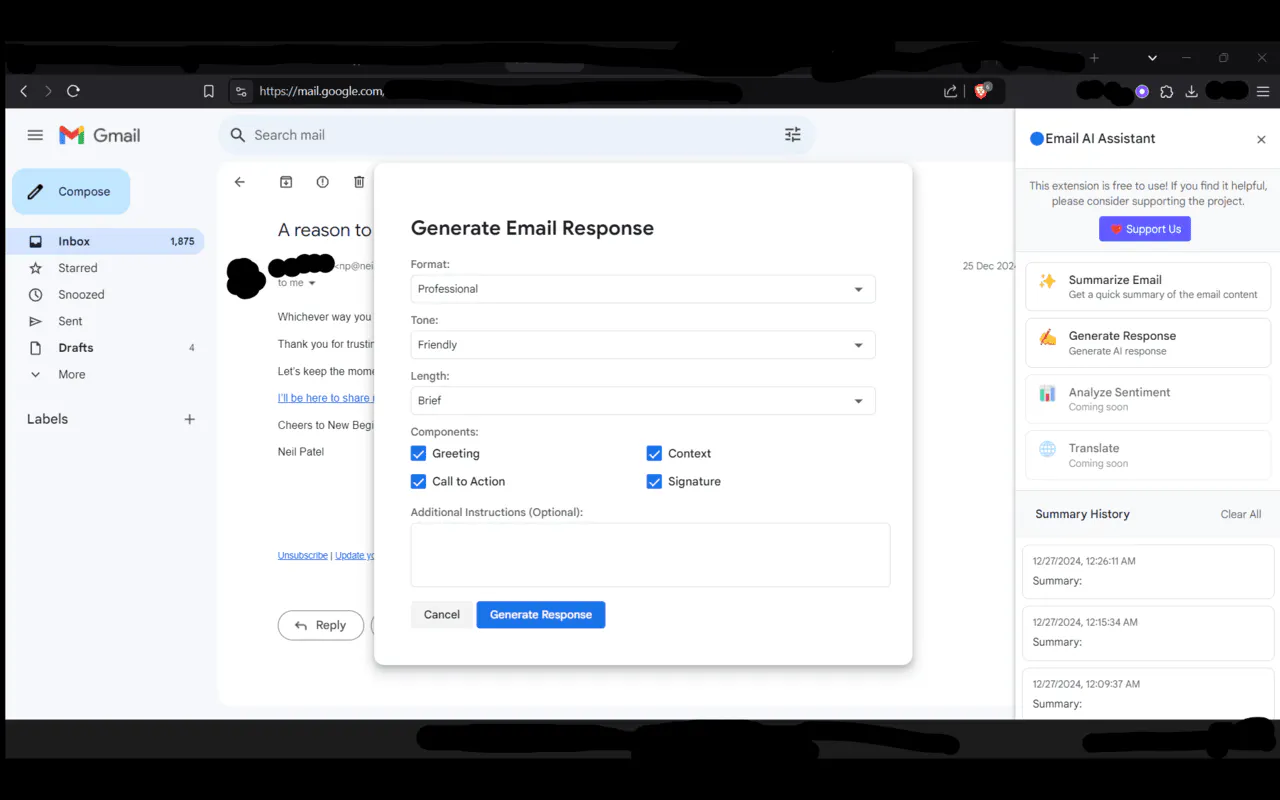The image size is (1280, 800).
Task: Open browser downloads icon
Action: point(1191,91)
